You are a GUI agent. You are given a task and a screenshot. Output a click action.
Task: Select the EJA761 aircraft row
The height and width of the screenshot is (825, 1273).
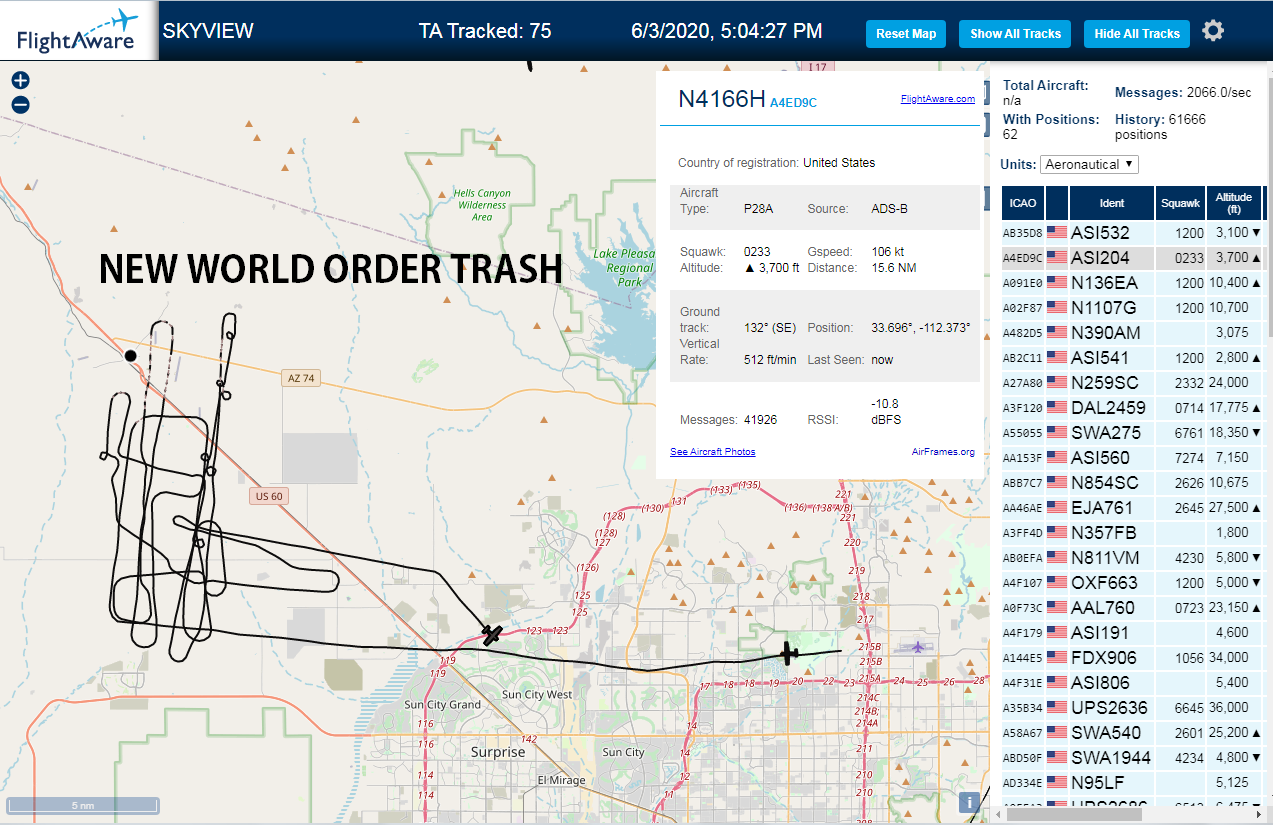(1134, 508)
